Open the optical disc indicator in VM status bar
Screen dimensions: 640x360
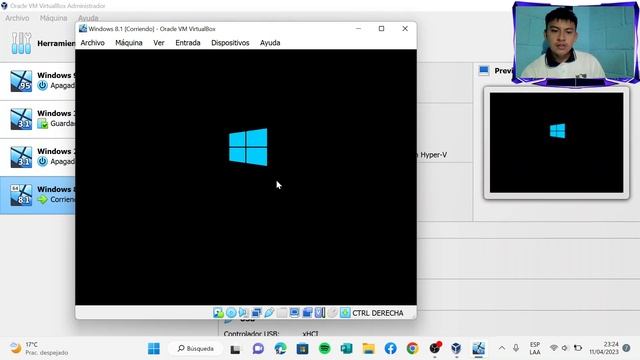[231, 313]
